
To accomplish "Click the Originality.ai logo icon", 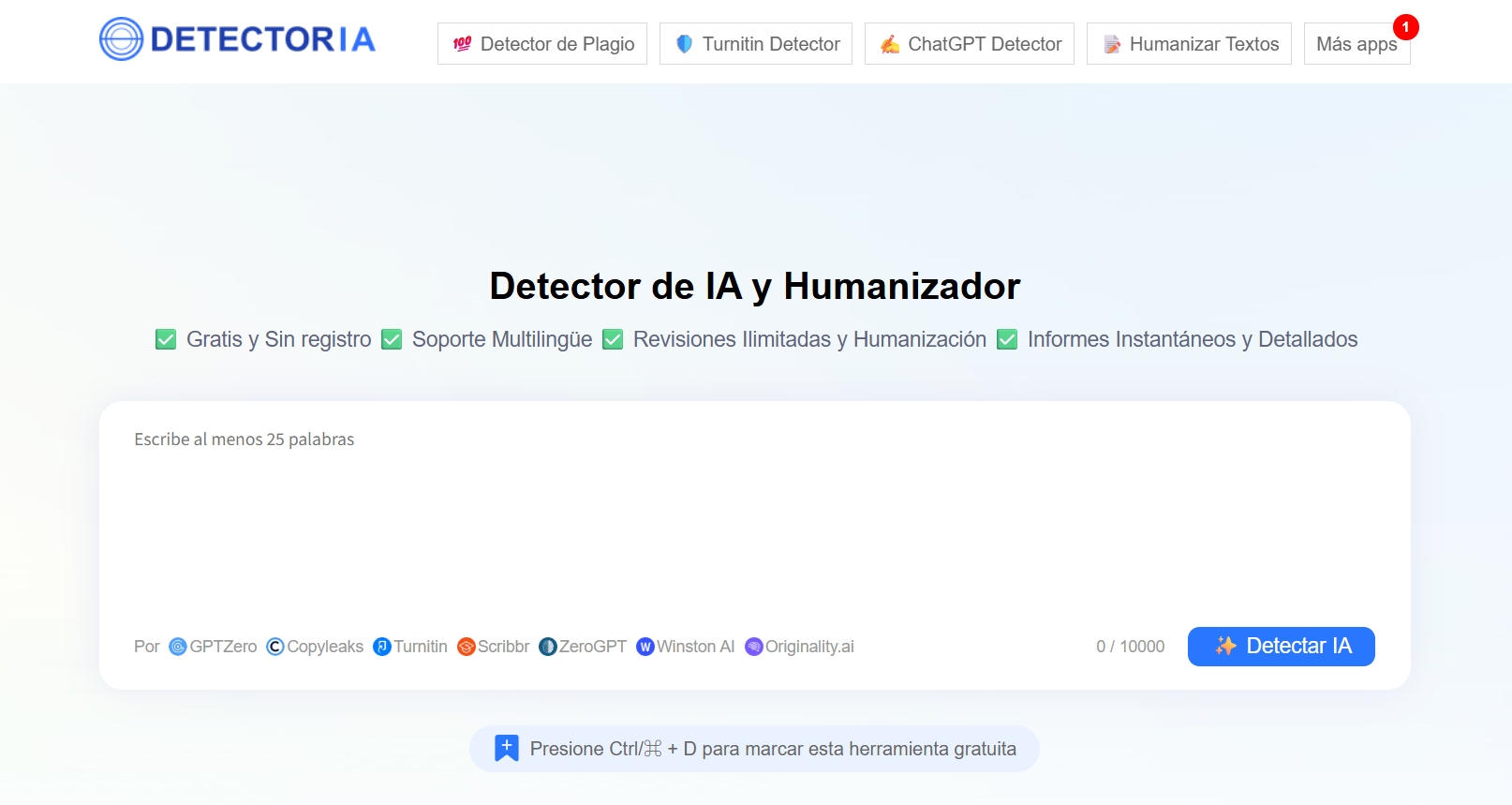I will point(754,647).
